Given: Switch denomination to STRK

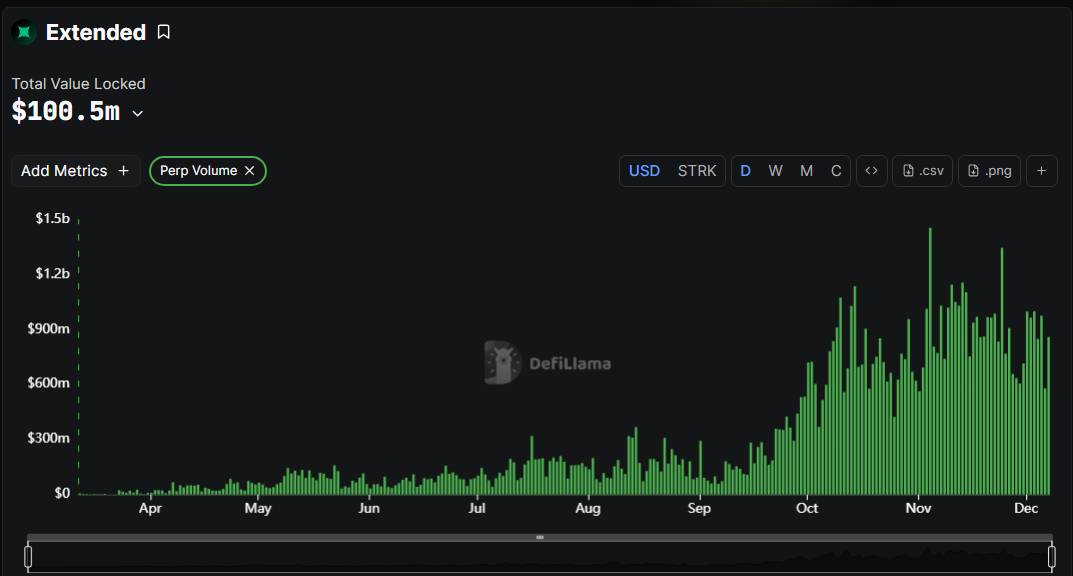Looking at the screenshot, I should click(697, 171).
